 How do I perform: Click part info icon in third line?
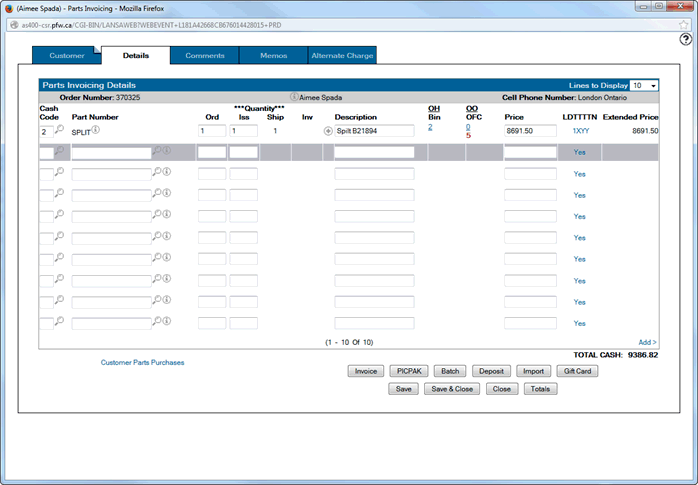point(166,171)
